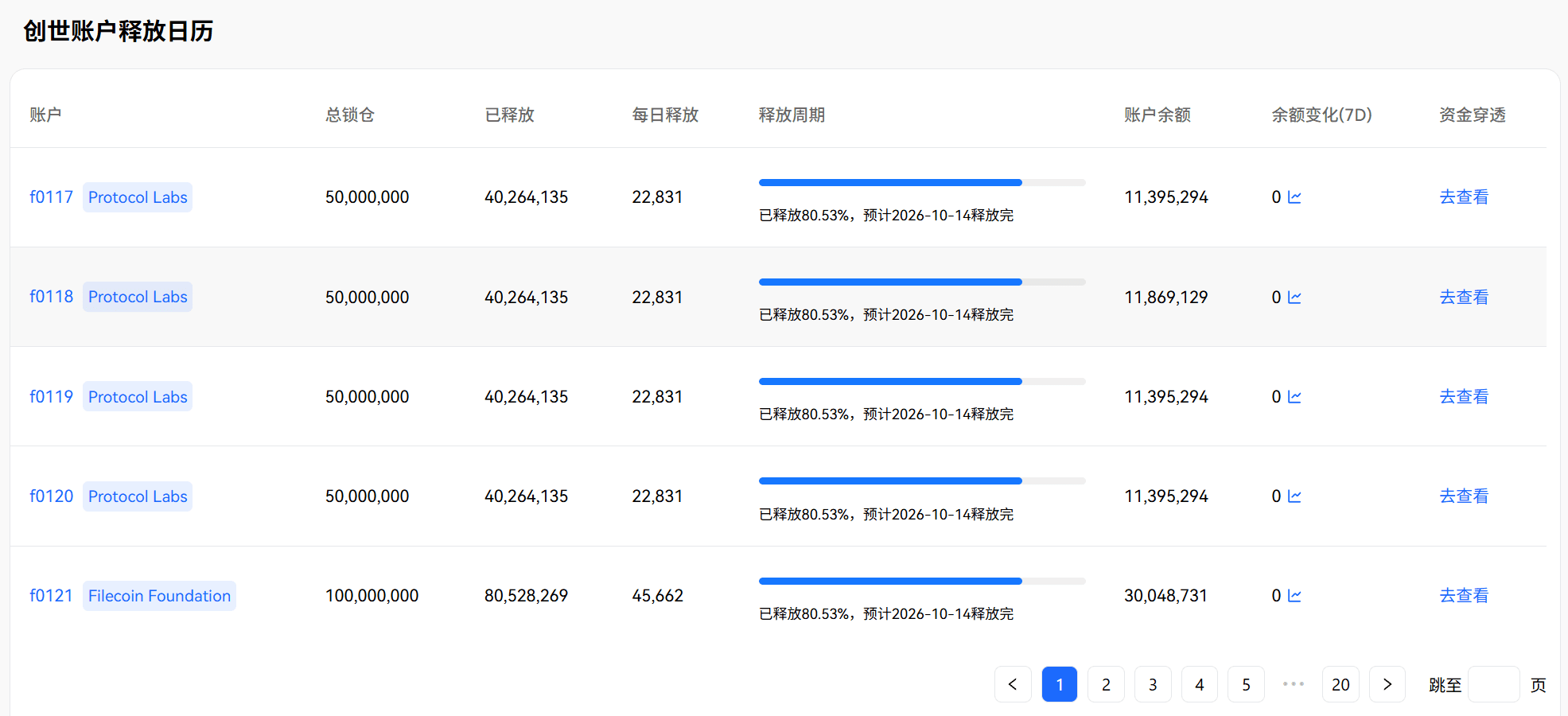
Task: Open the balance trend icon for f0119
Action: click(x=1294, y=397)
